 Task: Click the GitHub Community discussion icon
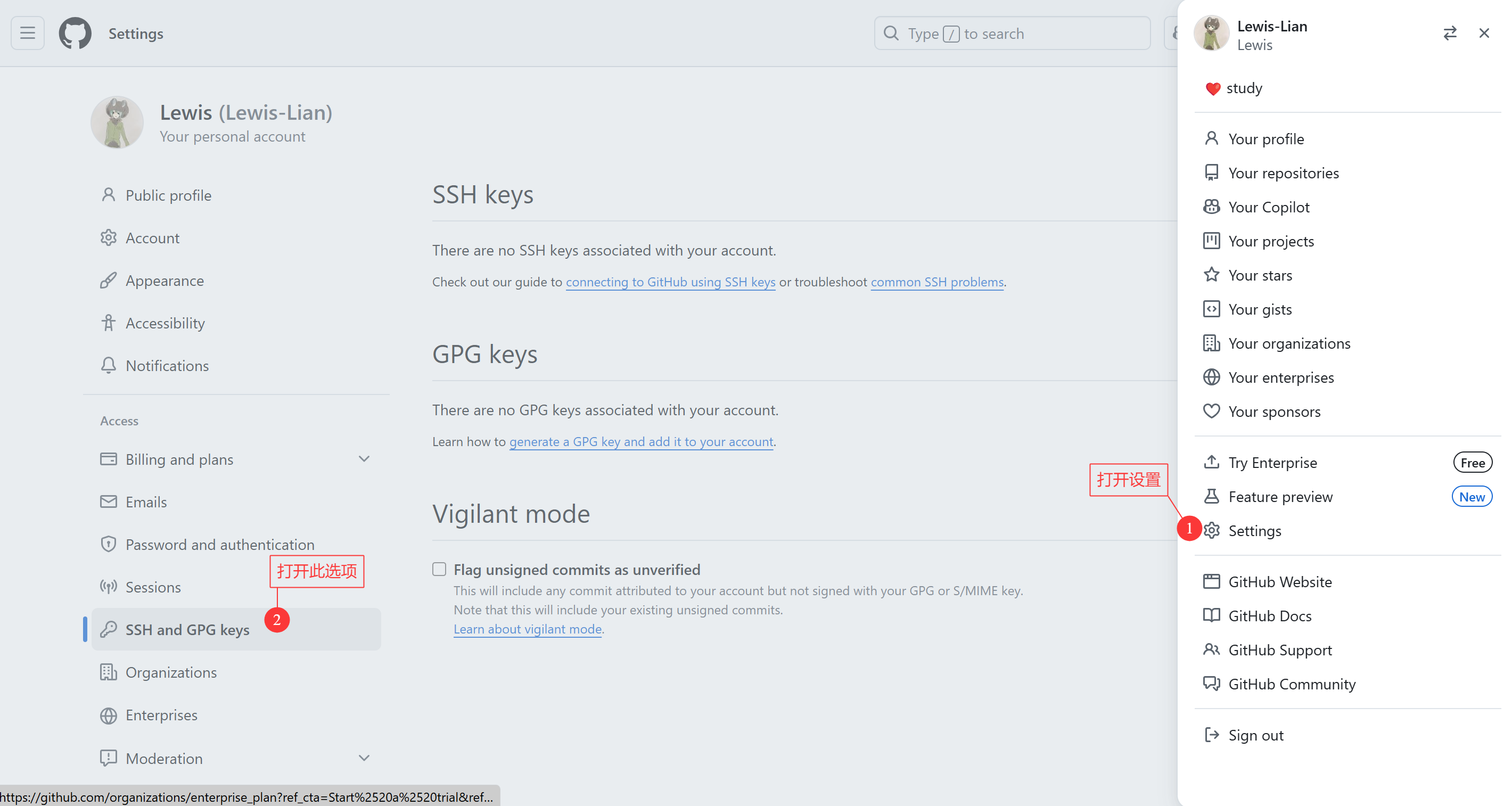pos(1212,684)
